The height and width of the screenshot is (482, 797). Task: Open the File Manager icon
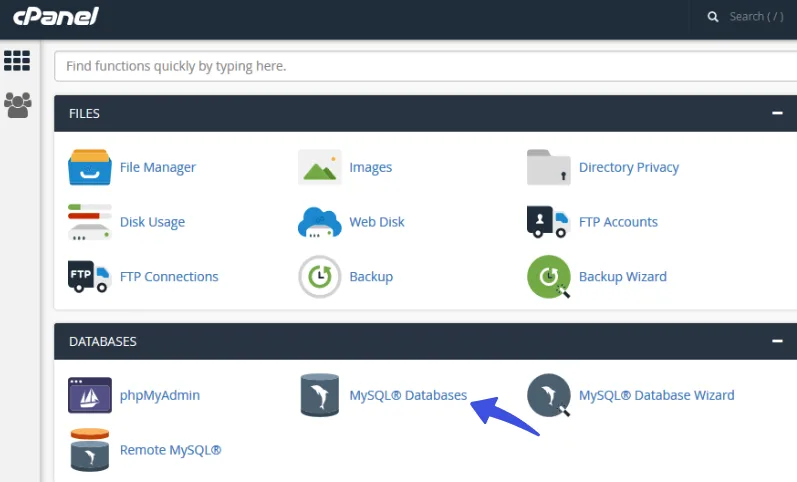pyautogui.click(x=89, y=167)
